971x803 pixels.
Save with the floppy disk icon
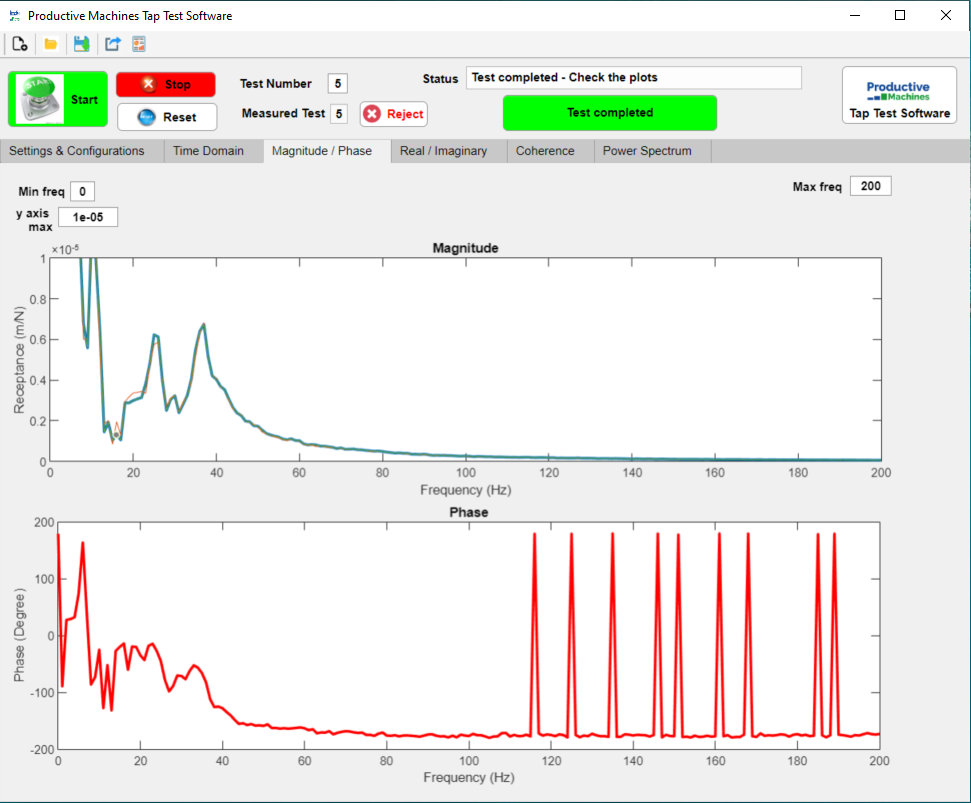coord(81,44)
